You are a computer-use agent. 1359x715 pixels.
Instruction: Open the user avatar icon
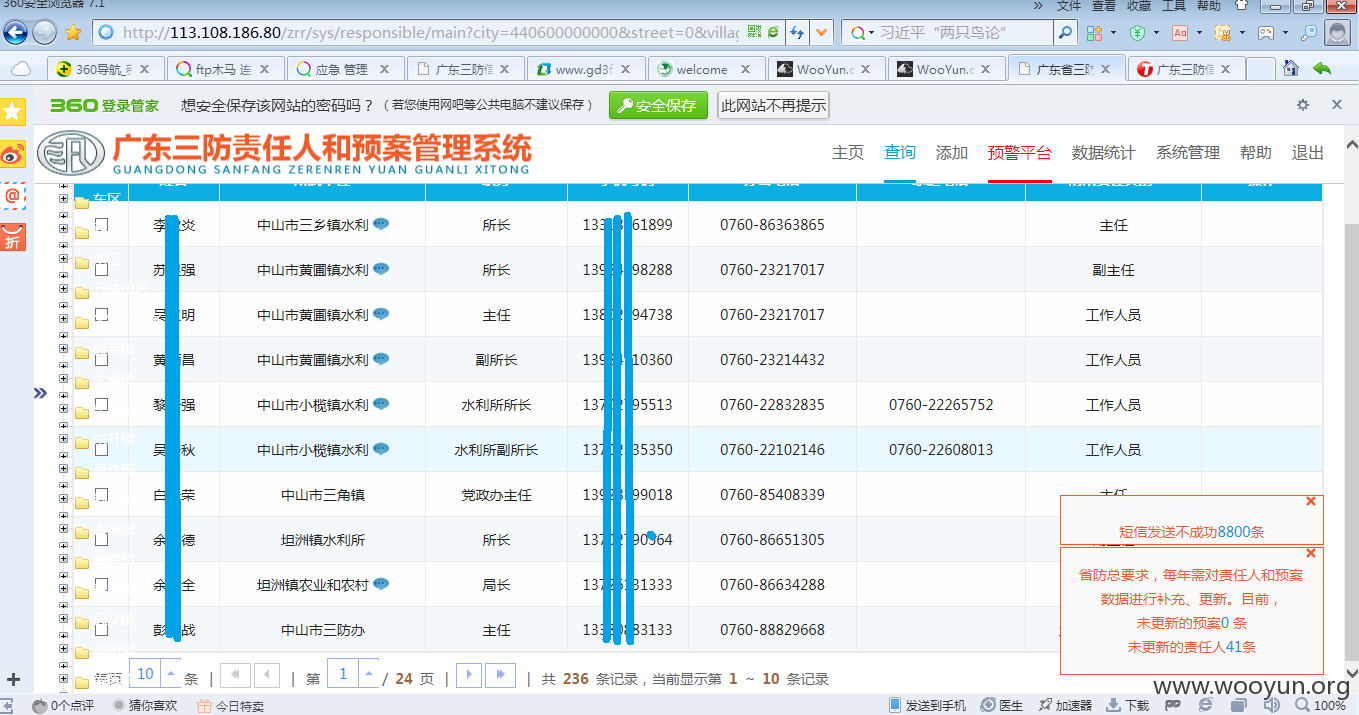pos(1339,33)
